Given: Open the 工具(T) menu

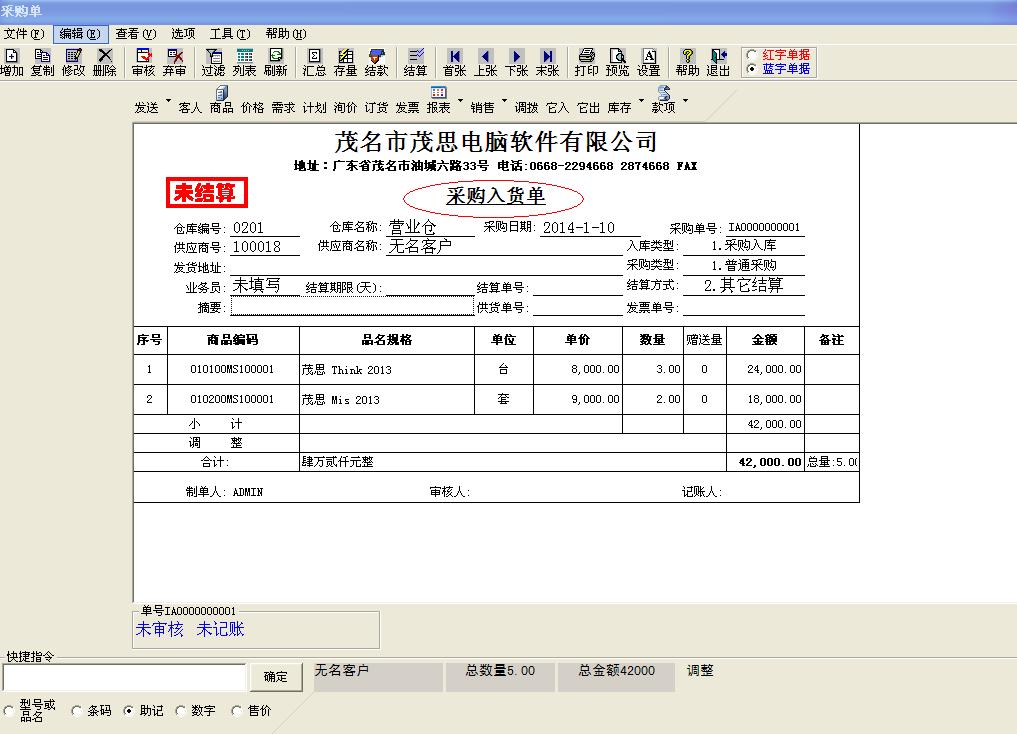Looking at the screenshot, I should pyautogui.click(x=230, y=34).
